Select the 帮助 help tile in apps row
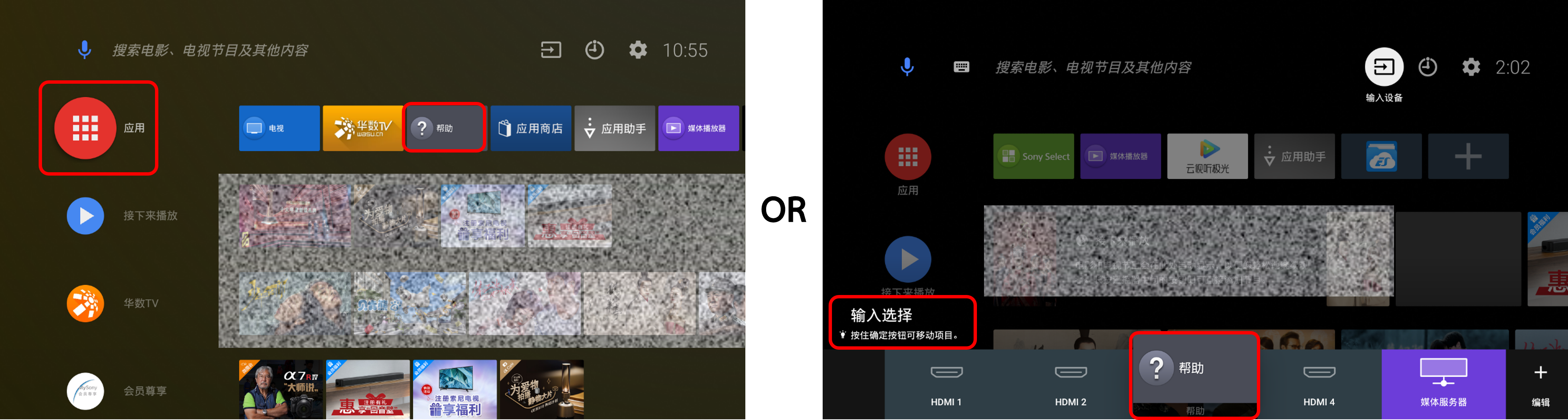 (x=445, y=128)
